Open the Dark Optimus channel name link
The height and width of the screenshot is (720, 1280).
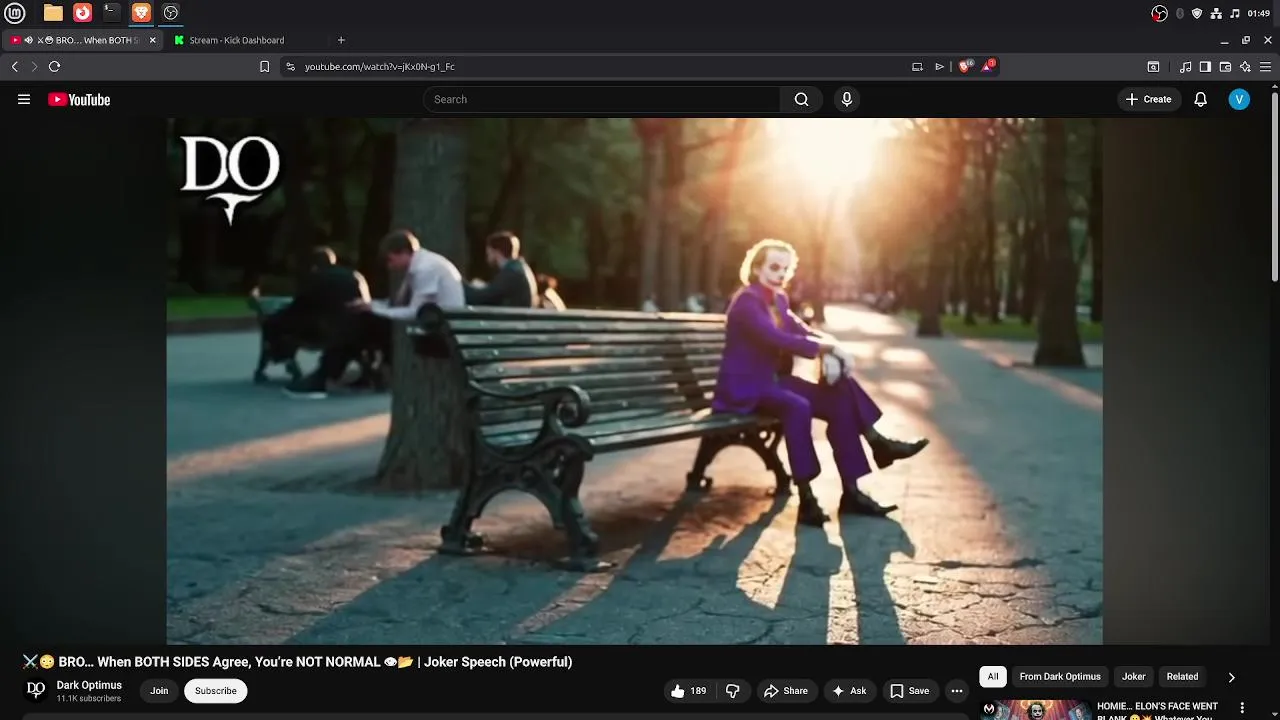pos(89,685)
